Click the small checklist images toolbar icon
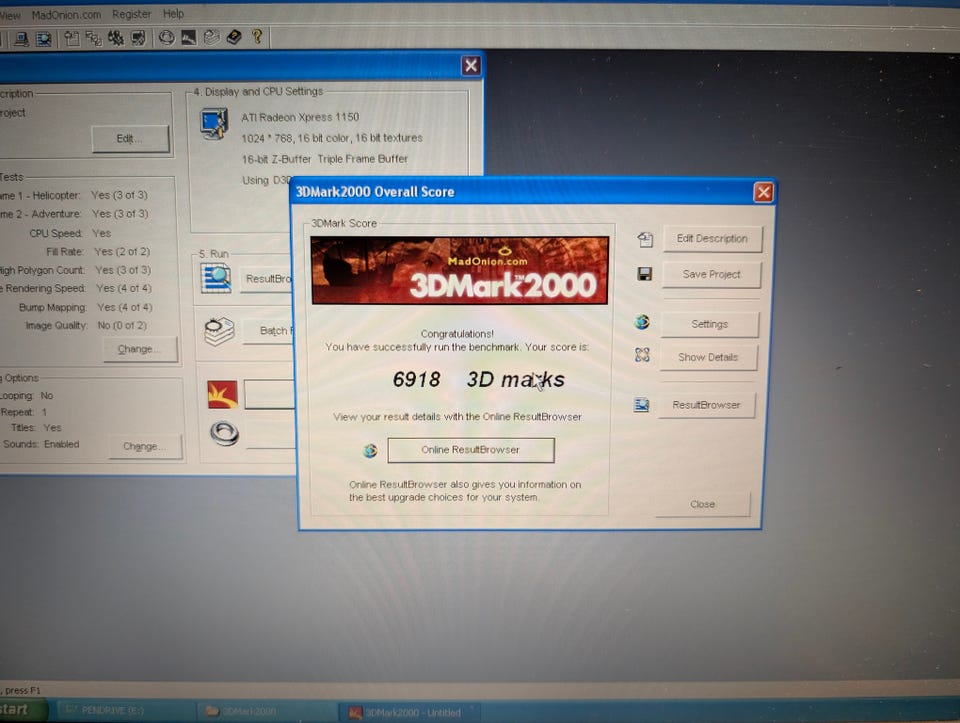 point(94,39)
